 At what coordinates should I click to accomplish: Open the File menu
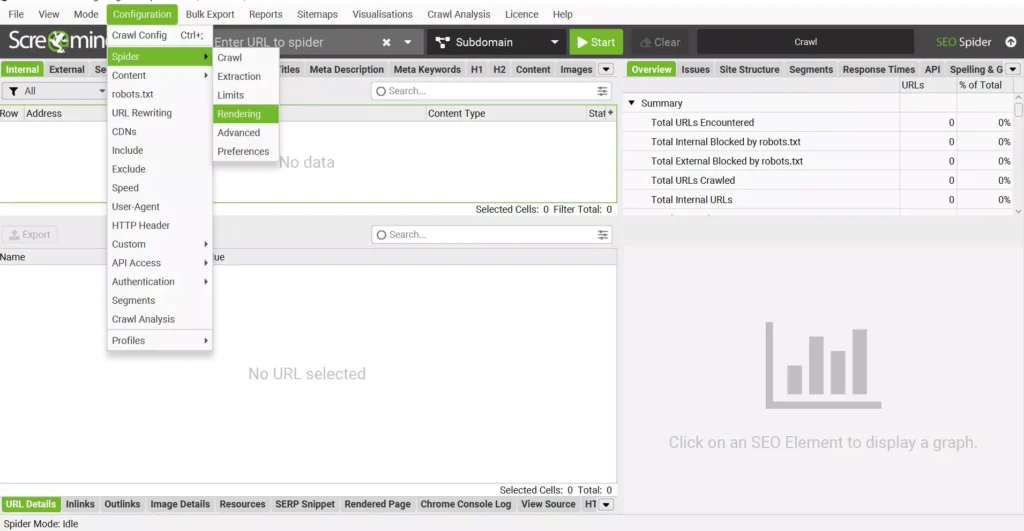[x=16, y=14]
